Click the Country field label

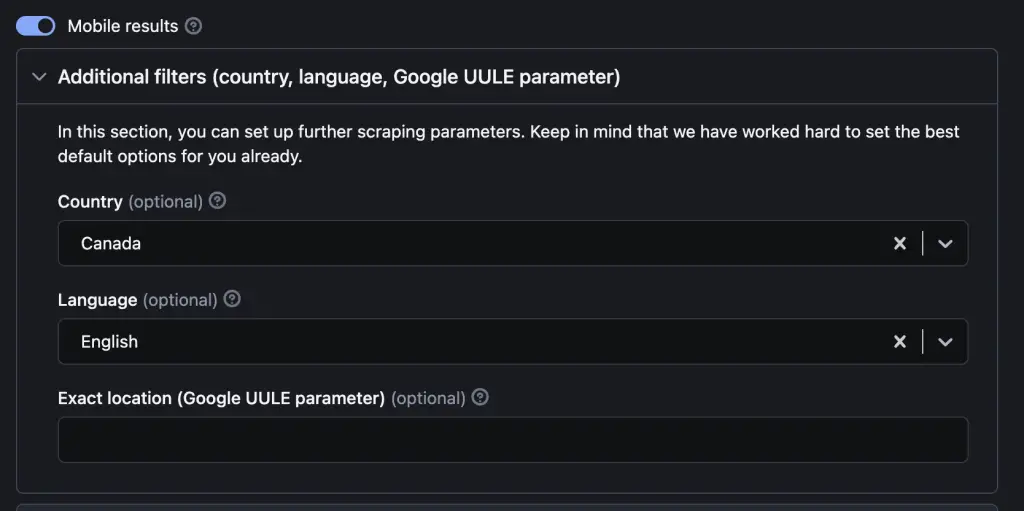tap(90, 201)
